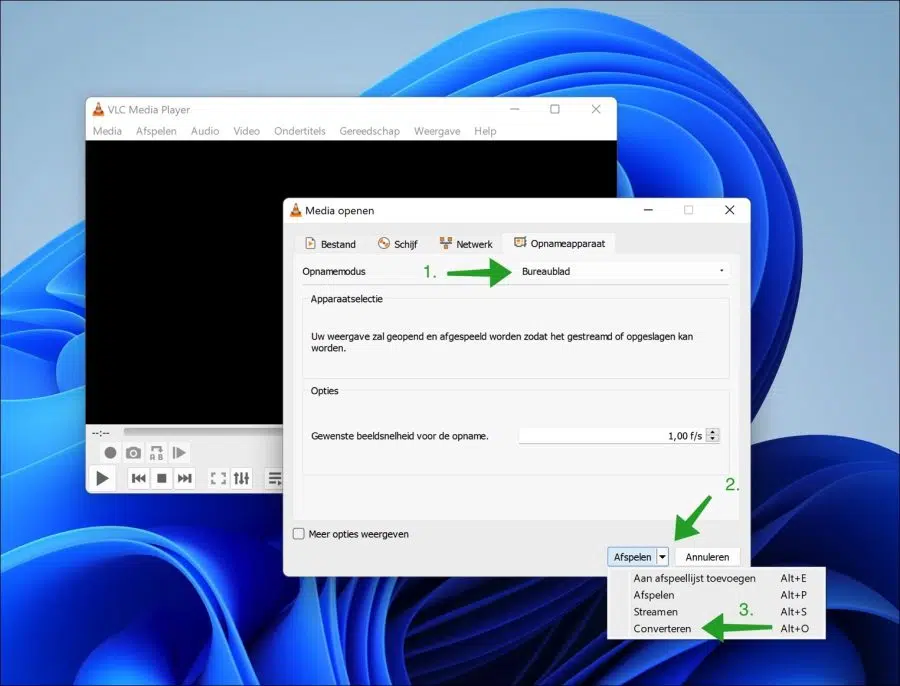Click the VLC seek bar

203,432
